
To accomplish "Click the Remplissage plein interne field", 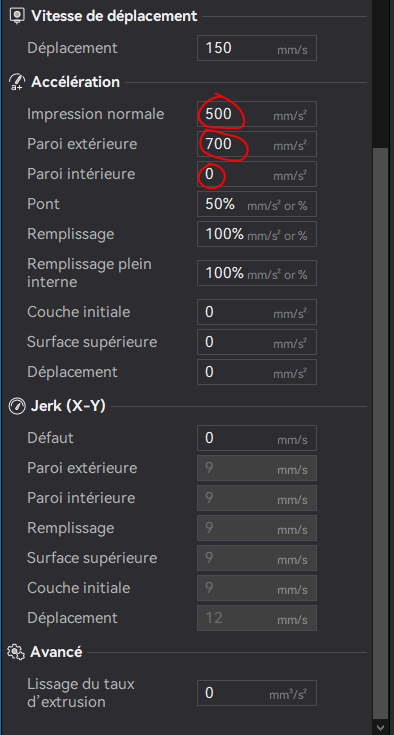I will coord(257,273).
